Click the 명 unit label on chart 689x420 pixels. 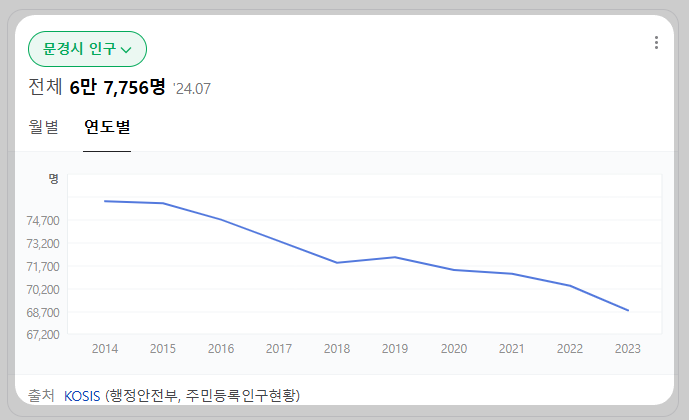[x=54, y=179]
